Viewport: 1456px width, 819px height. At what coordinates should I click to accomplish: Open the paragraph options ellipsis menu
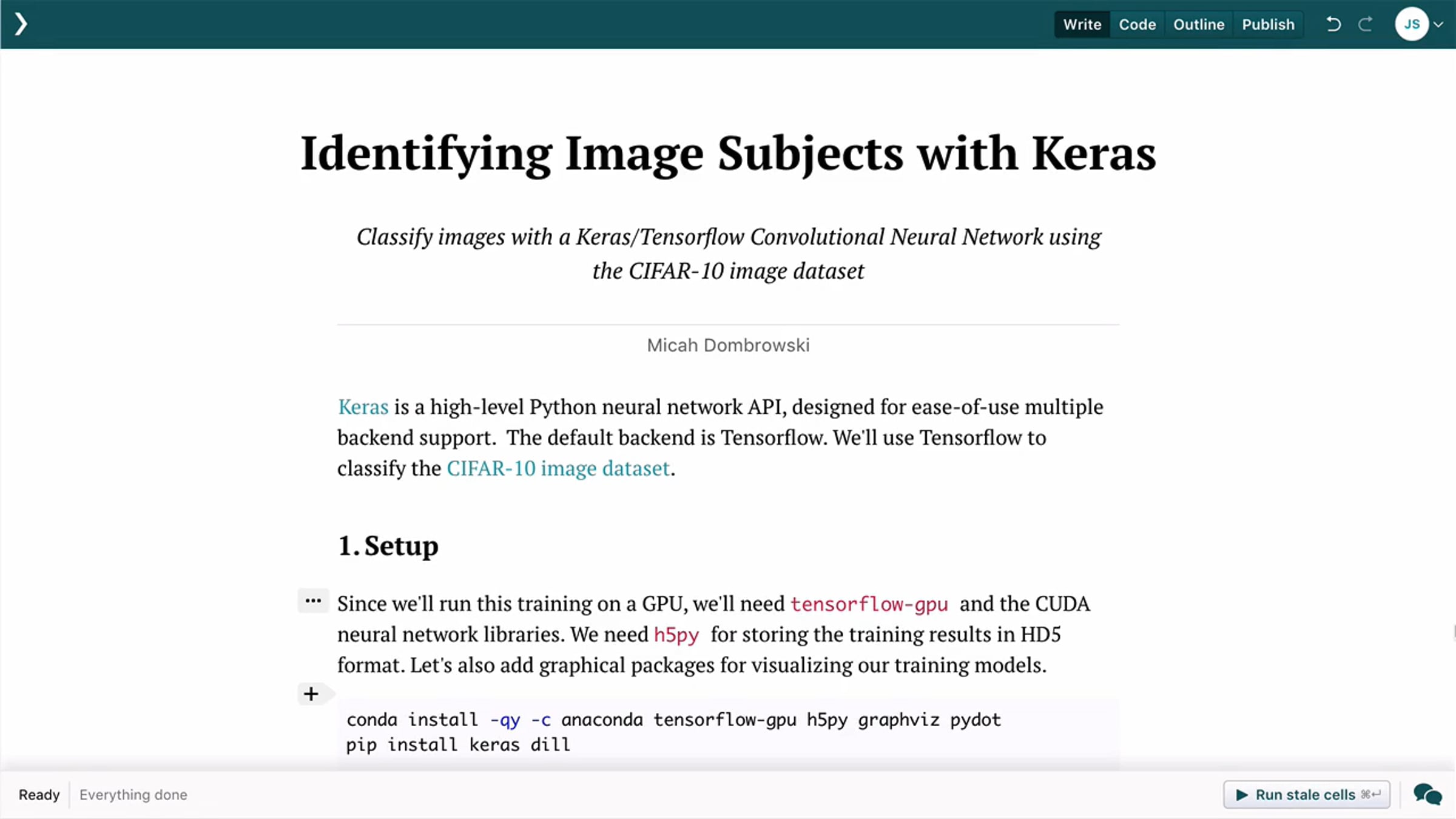[313, 601]
